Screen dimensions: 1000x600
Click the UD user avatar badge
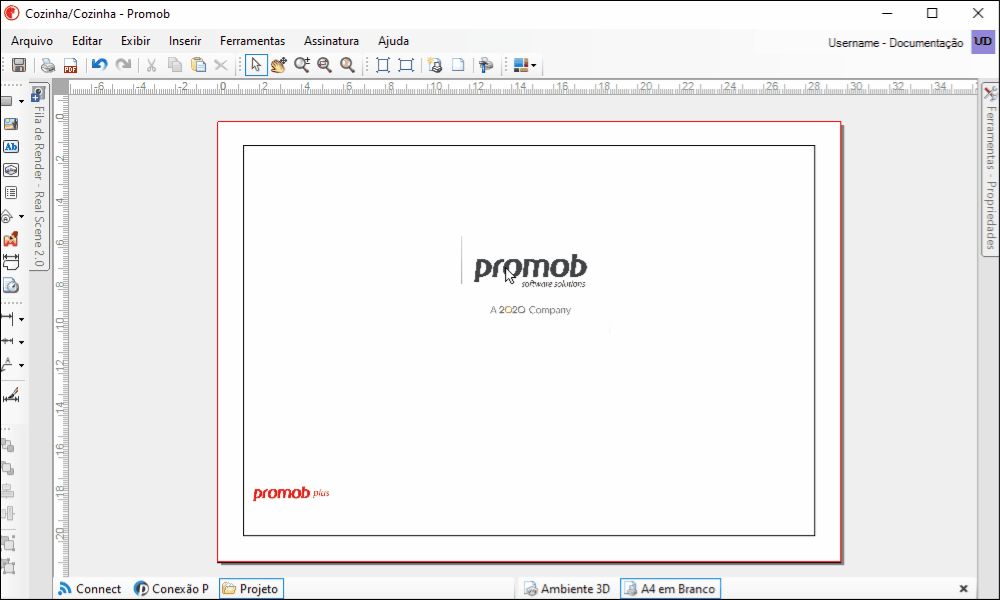(x=983, y=42)
